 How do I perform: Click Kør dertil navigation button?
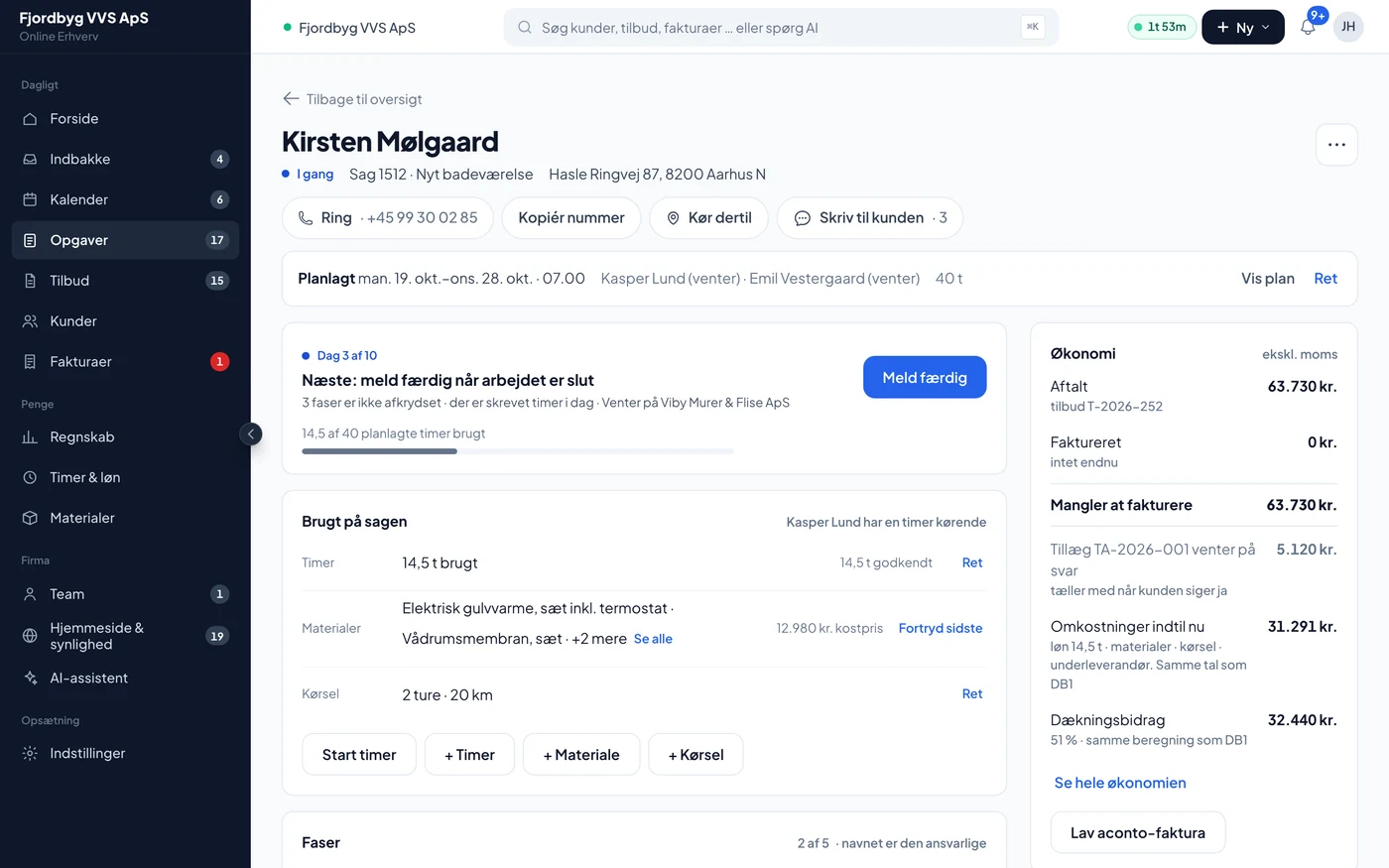point(708,218)
